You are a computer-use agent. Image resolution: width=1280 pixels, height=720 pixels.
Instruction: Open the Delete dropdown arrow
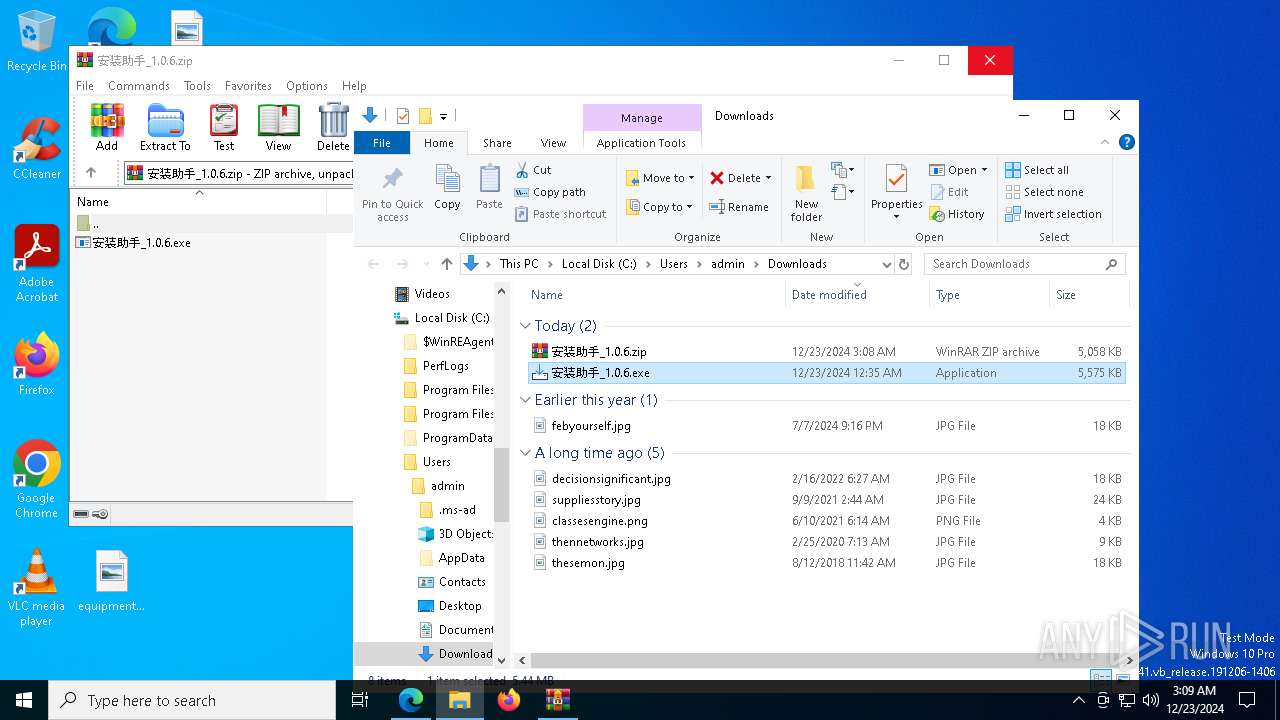(x=768, y=178)
